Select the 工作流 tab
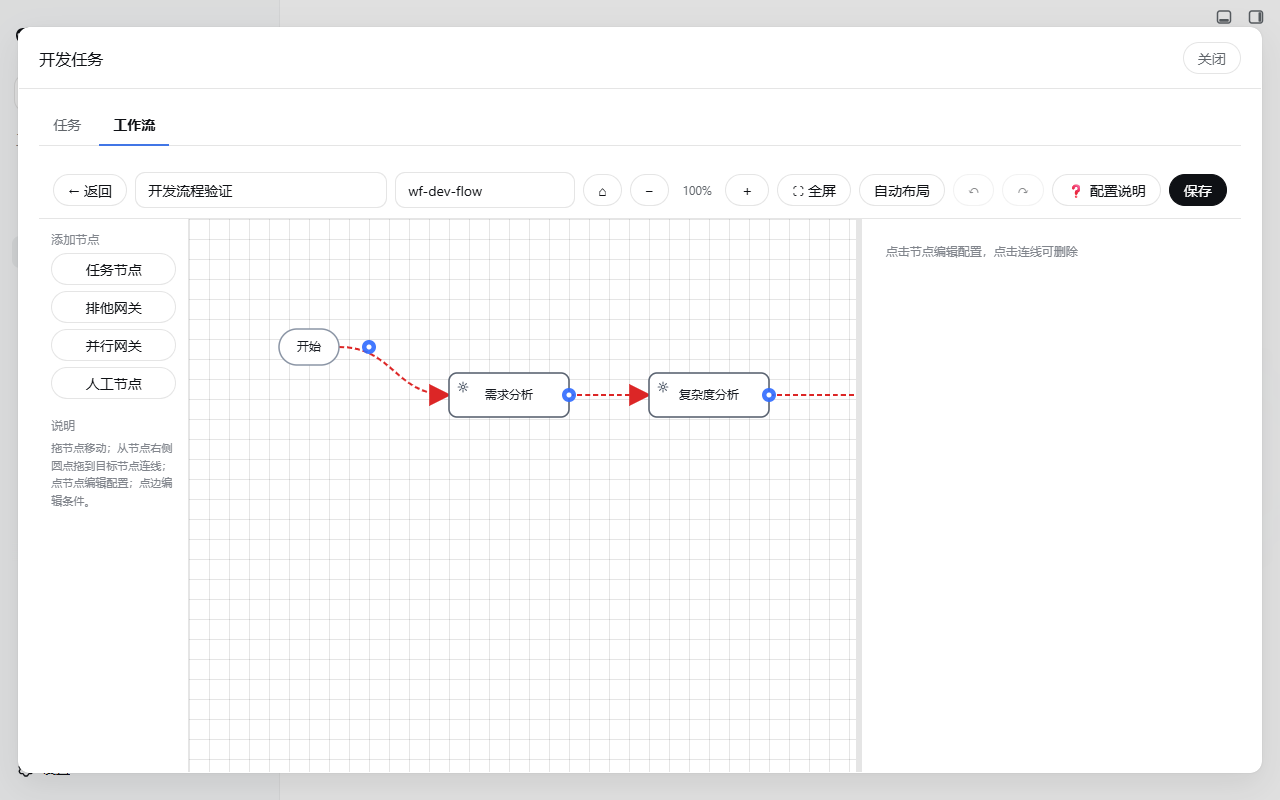The height and width of the screenshot is (800, 1280). 134,125
